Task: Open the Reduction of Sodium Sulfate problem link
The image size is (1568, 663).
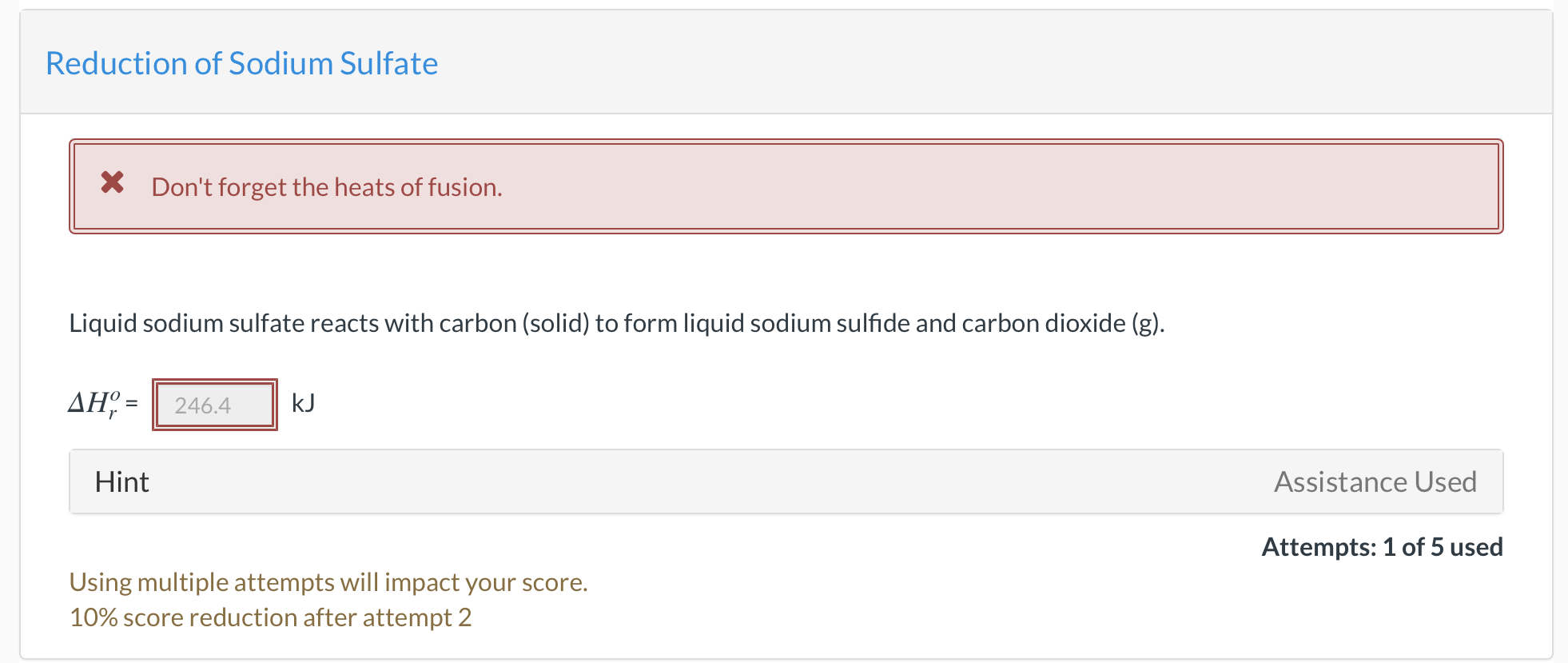Action: (242, 63)
